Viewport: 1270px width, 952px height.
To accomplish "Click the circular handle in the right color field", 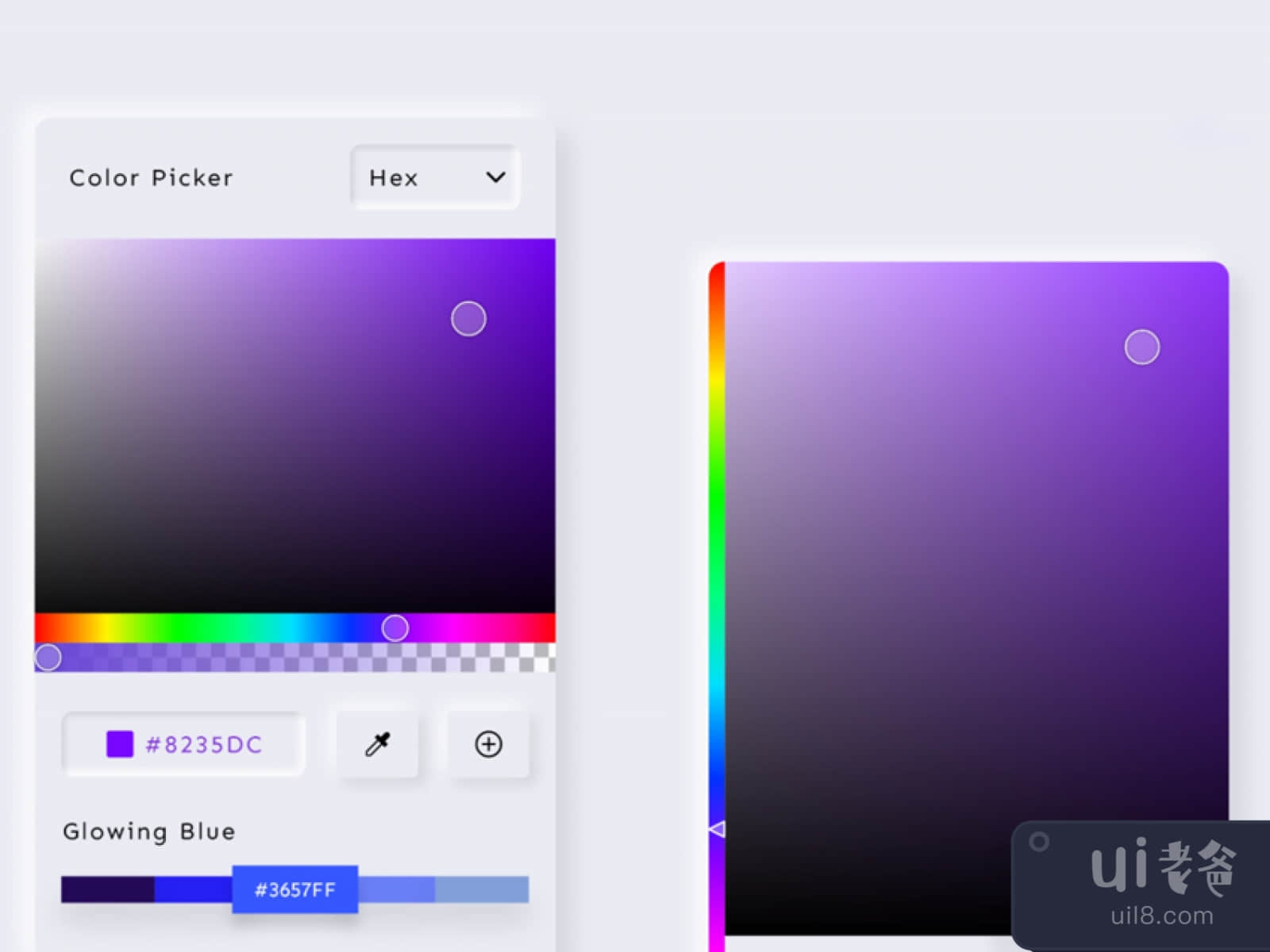I will (x=1142, y=347).
